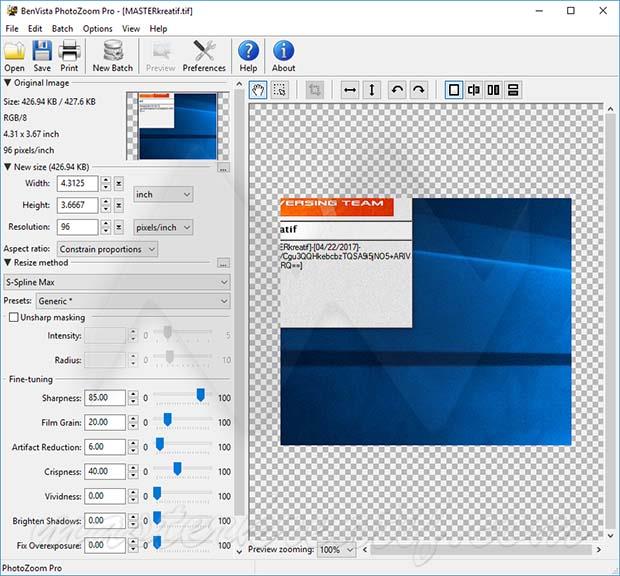Screen dimensions: 620x576
Task: Open New size options ellipsis button
Action: click(x=223, y=168)
